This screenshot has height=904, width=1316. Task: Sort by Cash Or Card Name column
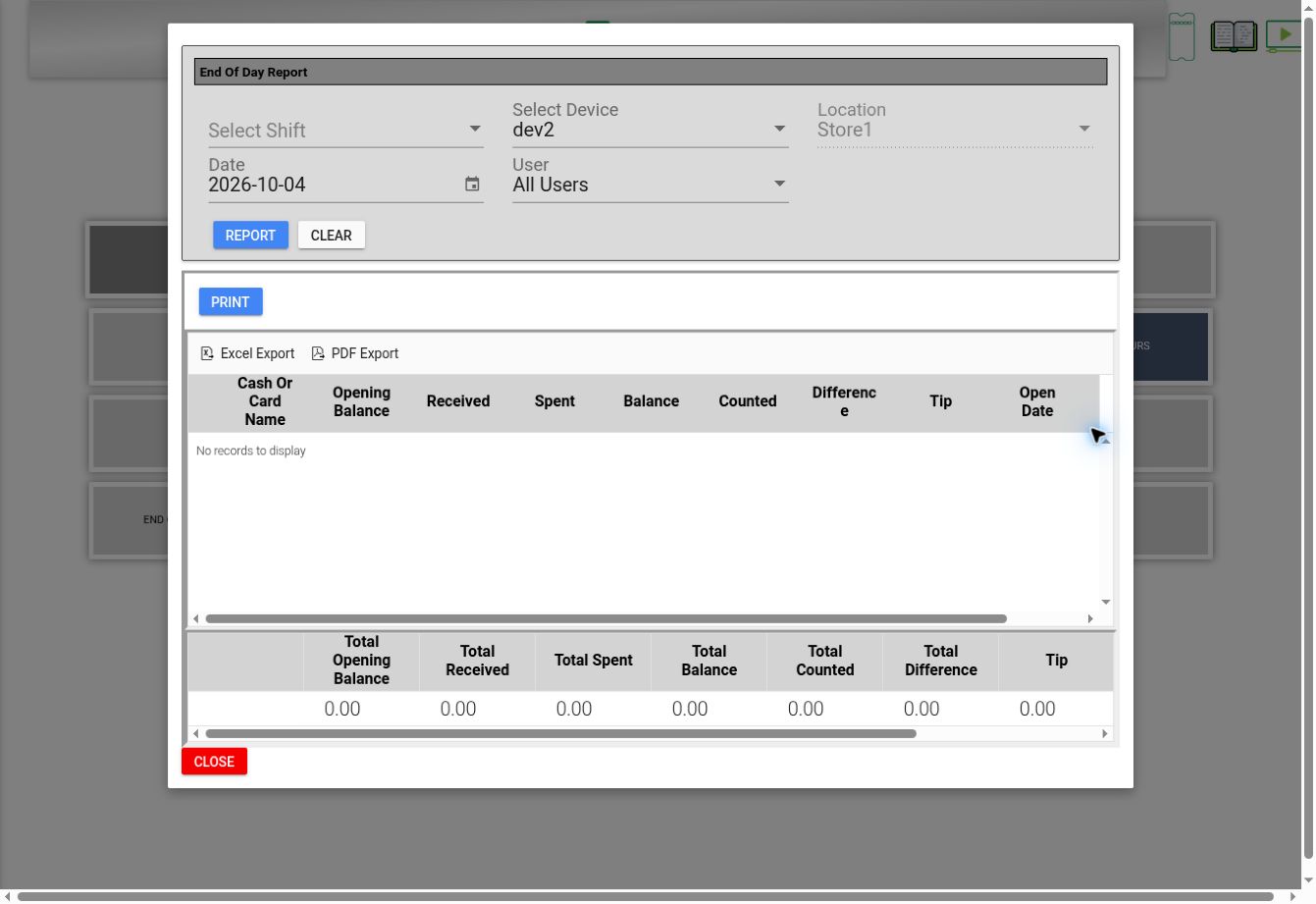(265, 401)
